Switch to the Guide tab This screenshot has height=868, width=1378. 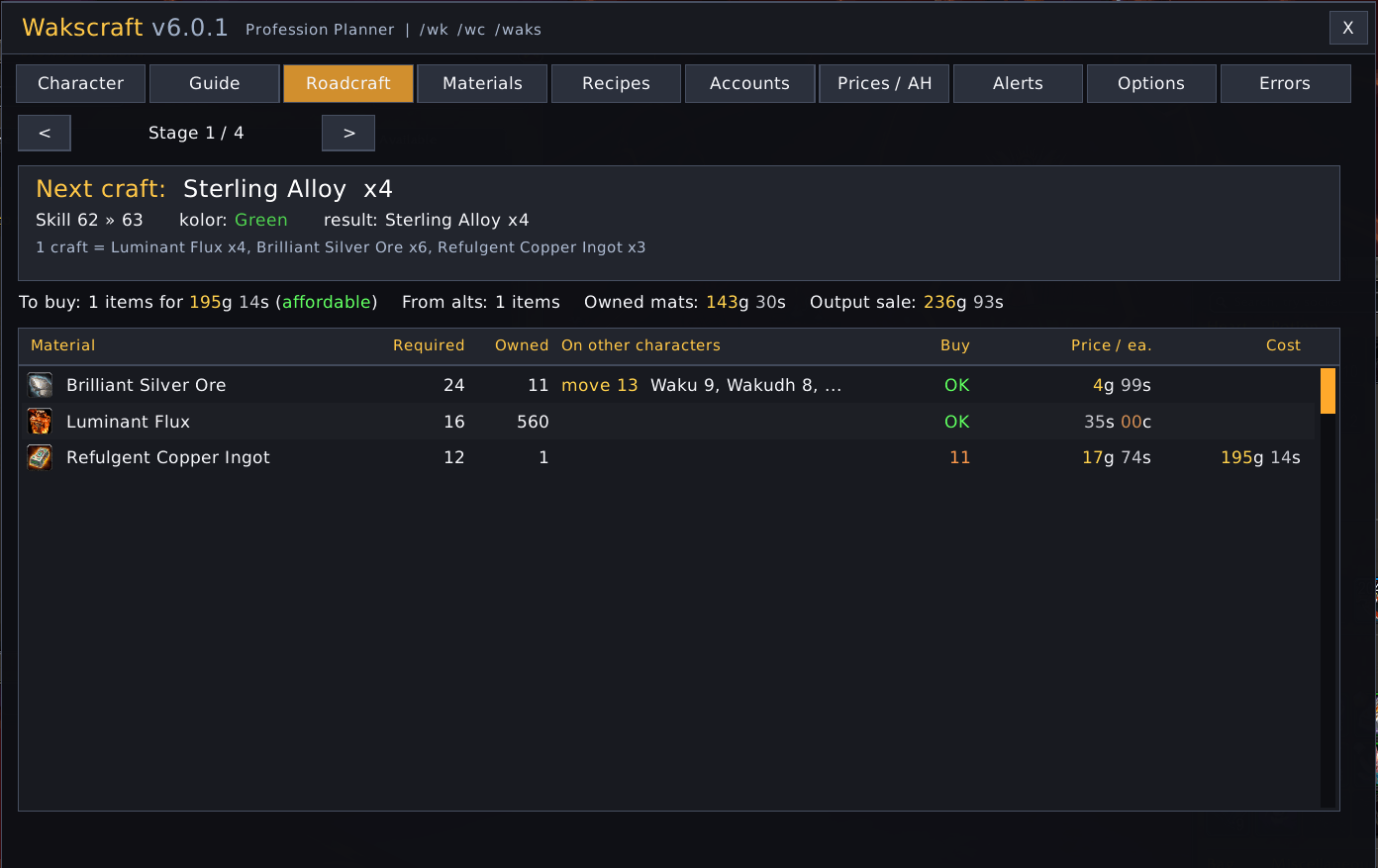[215, 83]
